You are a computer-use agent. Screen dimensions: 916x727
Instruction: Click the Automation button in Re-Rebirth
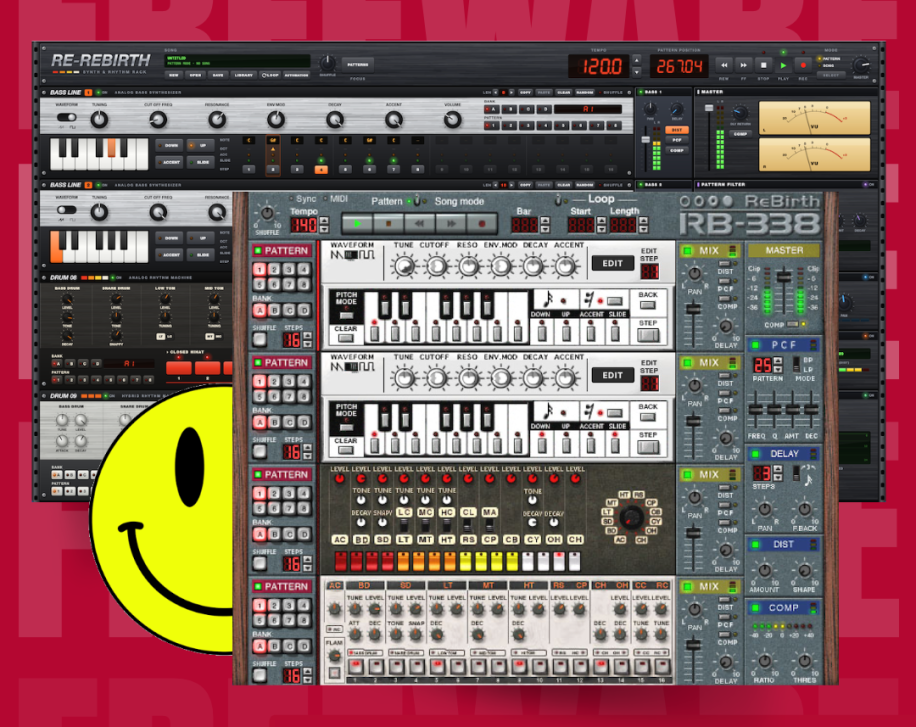click(296, 75)
